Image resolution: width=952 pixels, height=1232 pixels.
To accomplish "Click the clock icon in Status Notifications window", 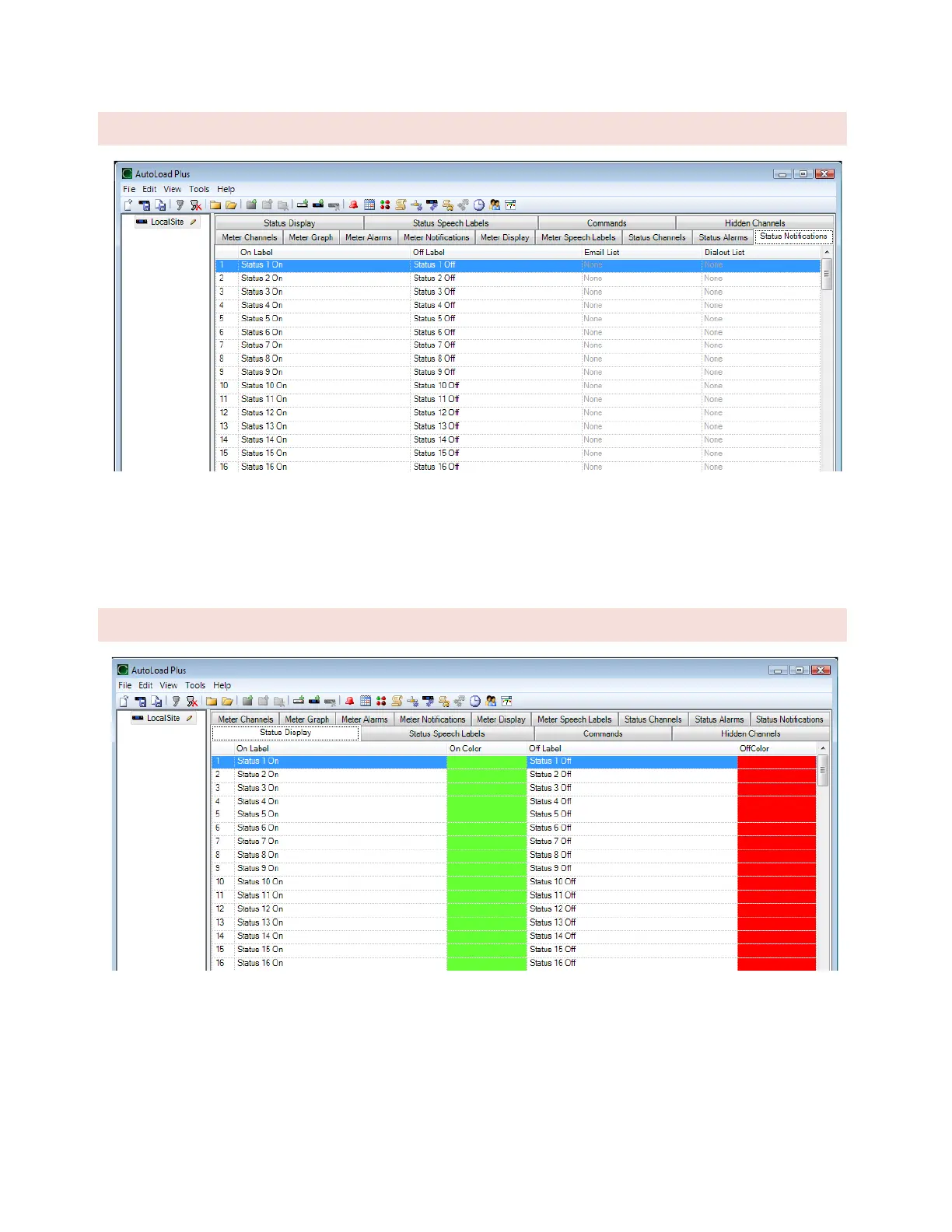I will point(478,205).
